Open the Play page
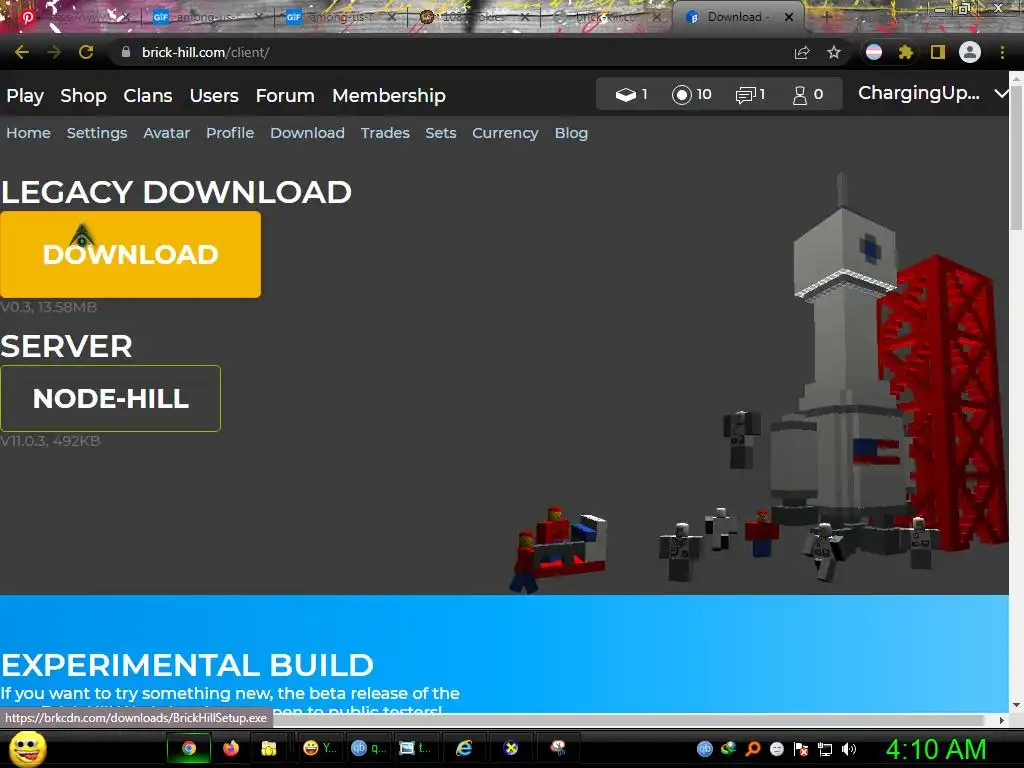The image size is (1024, 768). coord(25,95)
